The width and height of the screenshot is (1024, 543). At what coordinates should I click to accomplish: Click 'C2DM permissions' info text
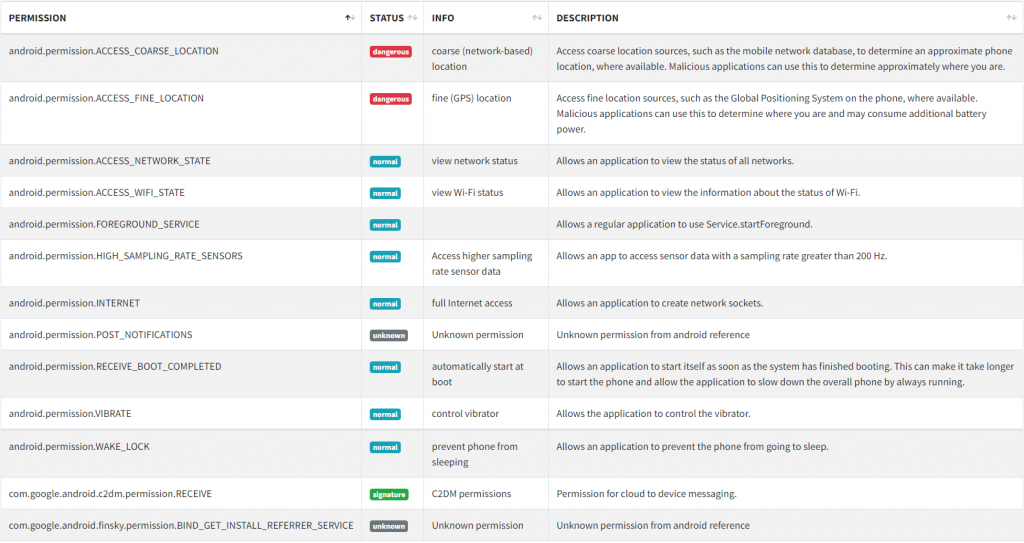coord(472,494)
